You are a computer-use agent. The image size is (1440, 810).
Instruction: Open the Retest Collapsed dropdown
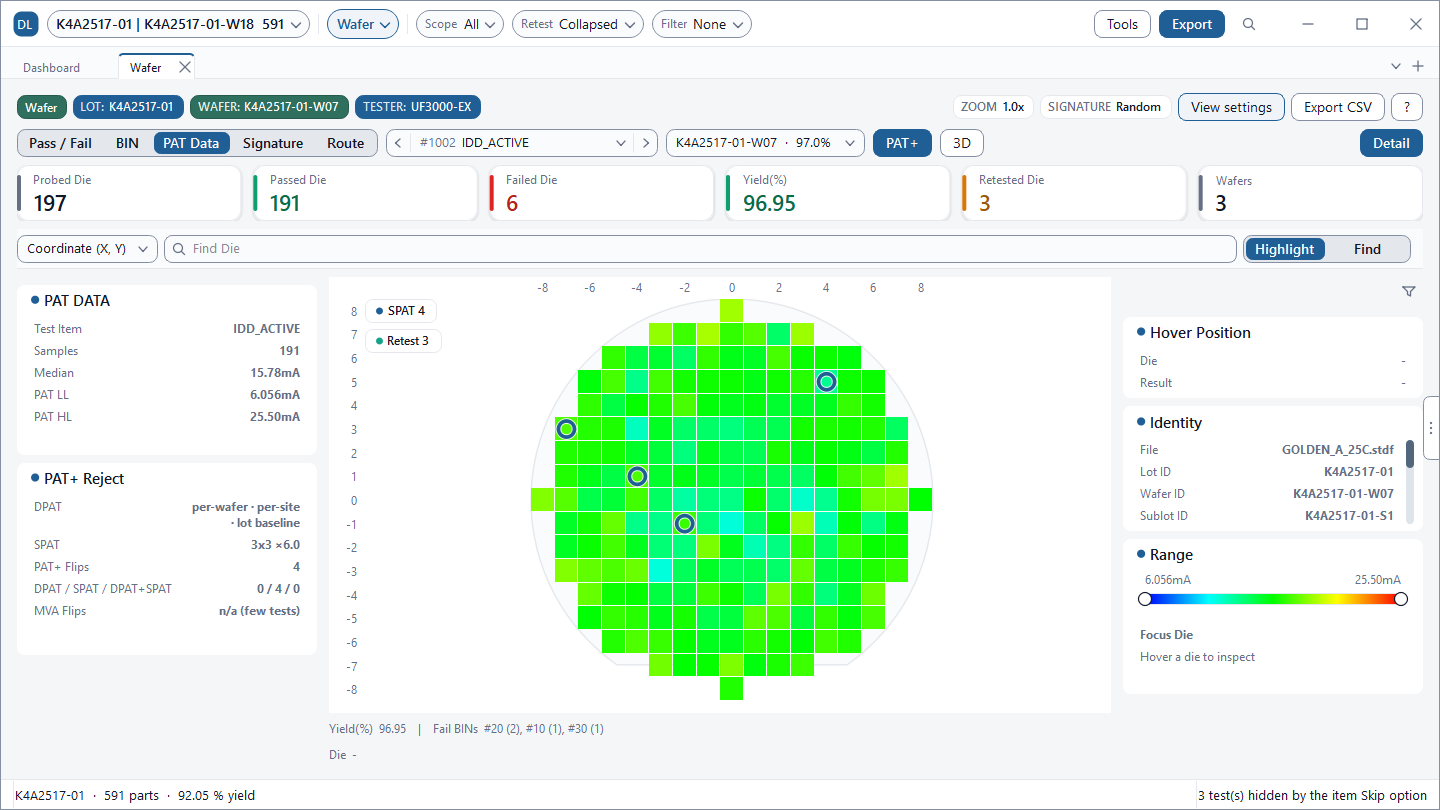pyautogui.click(x=577, y=25)
